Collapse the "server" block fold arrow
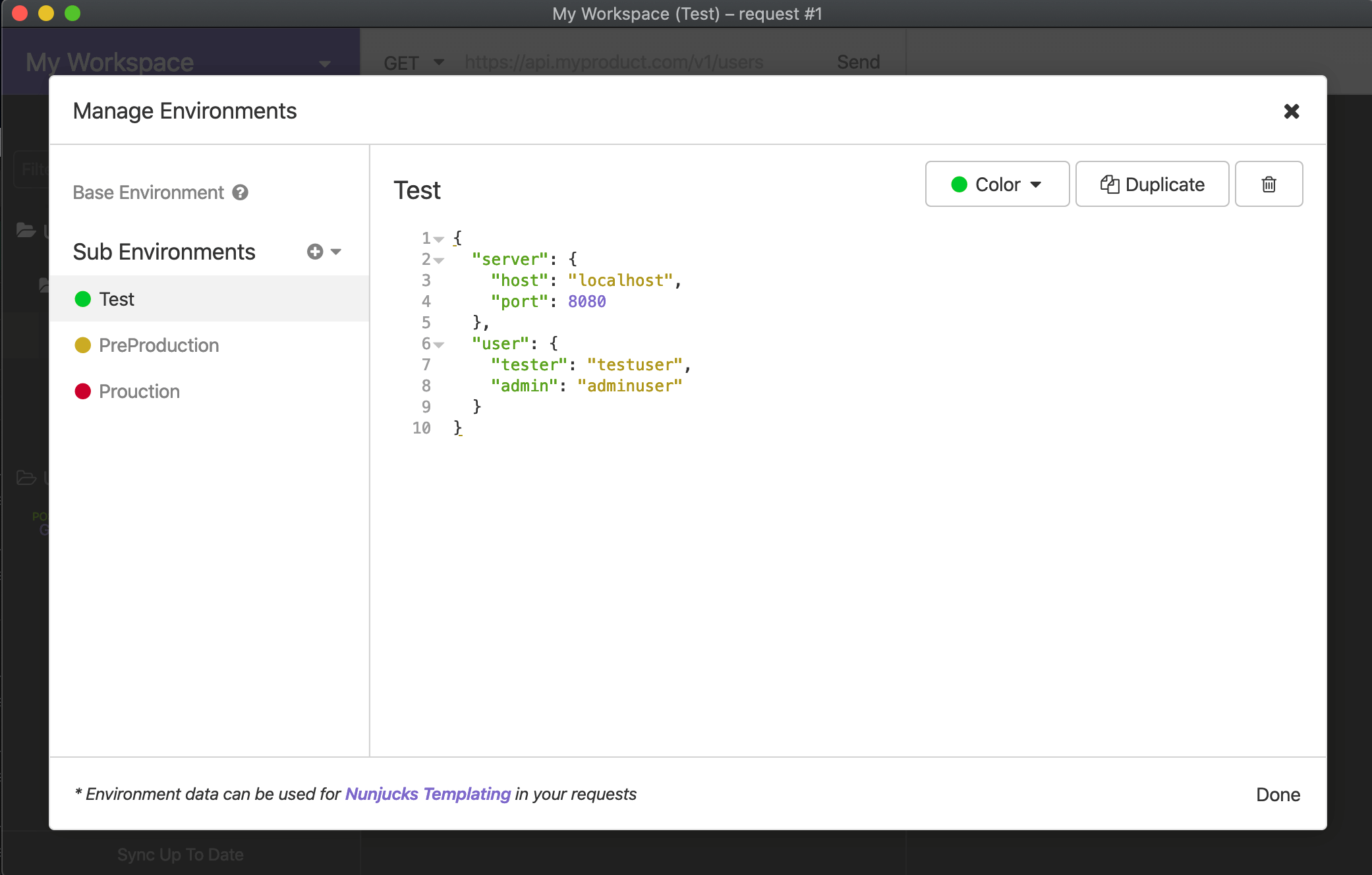 (439, 260)
